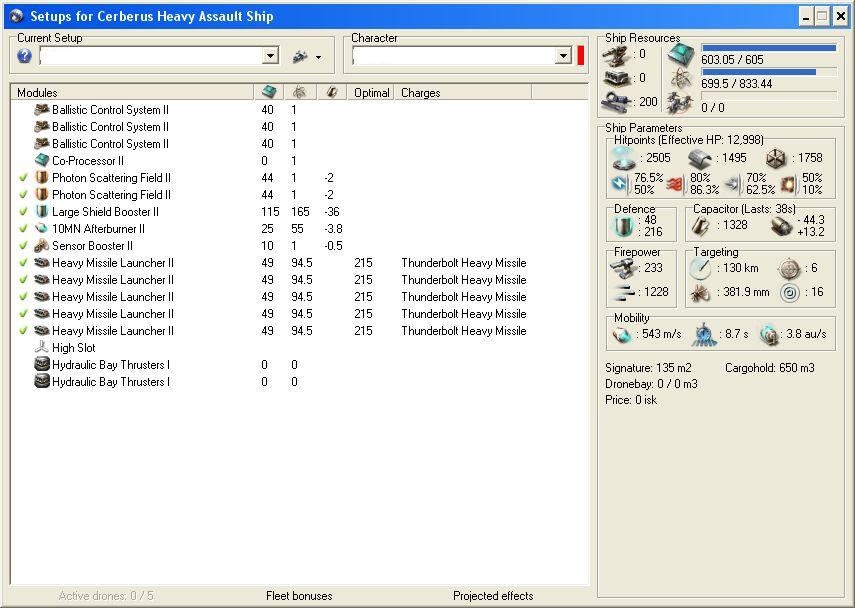Image resolution: width=855 pixels, height=608 pixels.
Task: Click the powergrid usage progress bar
Action: [769, 72]
